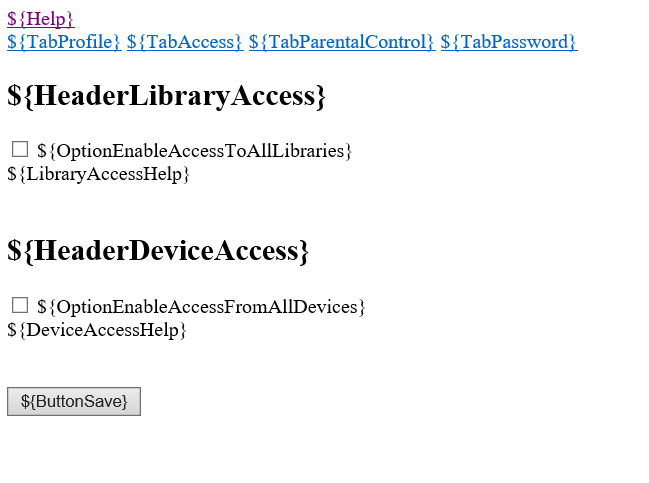Viewport: 649px width, 483px height.
Task: Save the user access settings
Action: point(74,401)
